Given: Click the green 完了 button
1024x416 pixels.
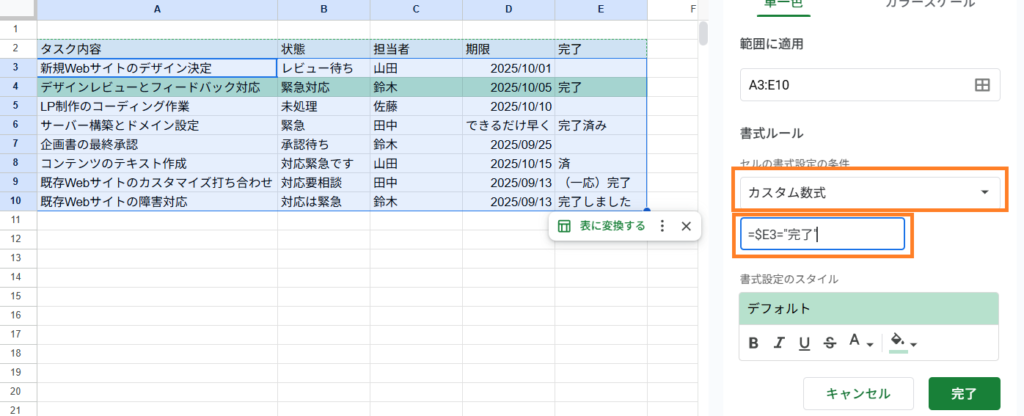Looking at the screenshot, I should click(x=964, y=393).
